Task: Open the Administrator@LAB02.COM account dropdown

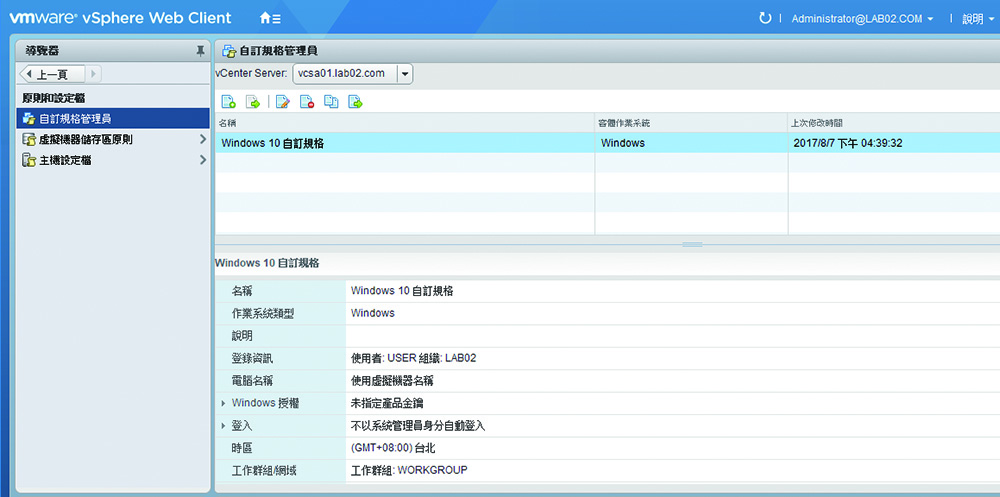Action: (862, 19)
